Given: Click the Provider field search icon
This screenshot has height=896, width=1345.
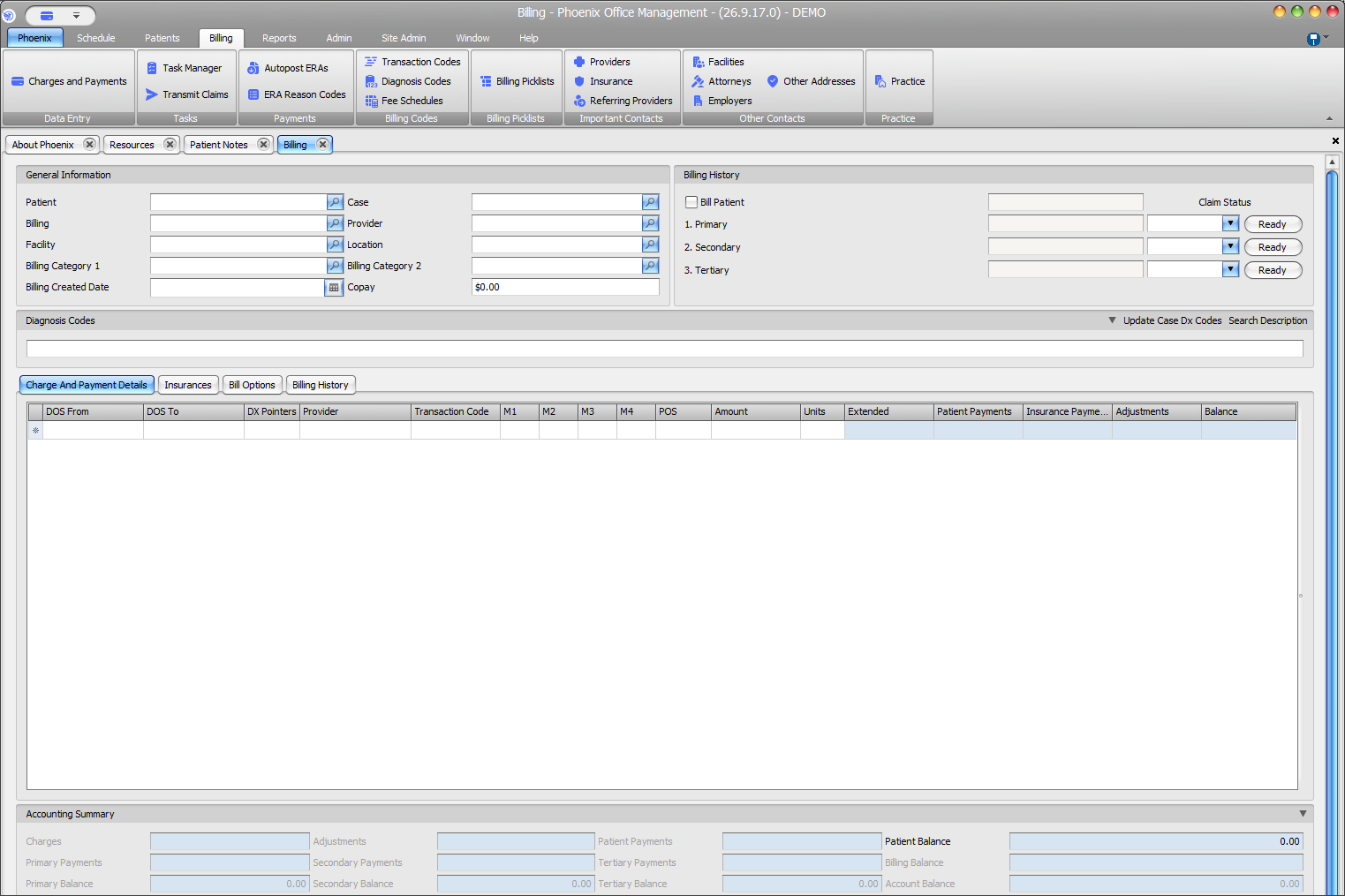Looking at the screenshot, I should coord(651,223).
